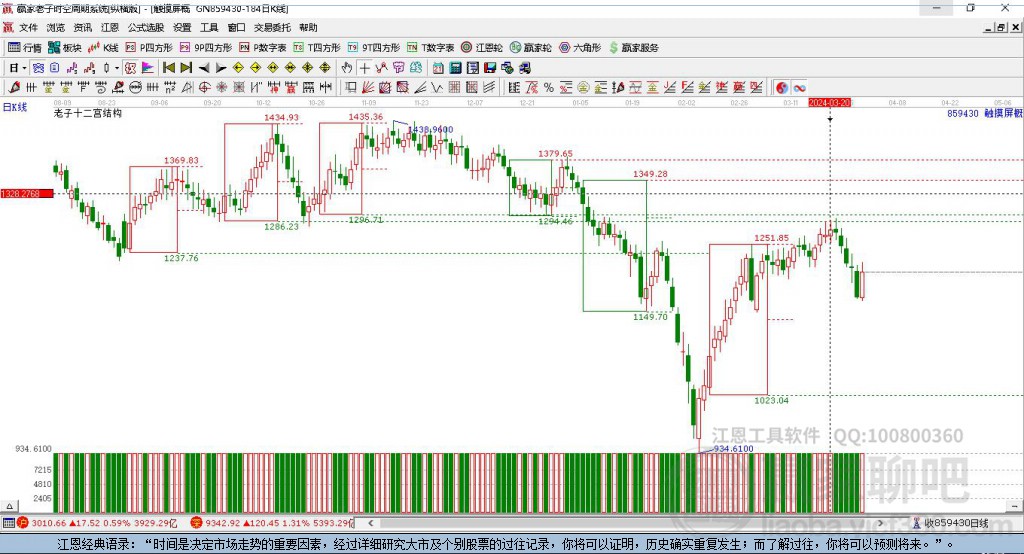Click the 1438.9600 high price label

pyautogui.click(x=430, y=129)
